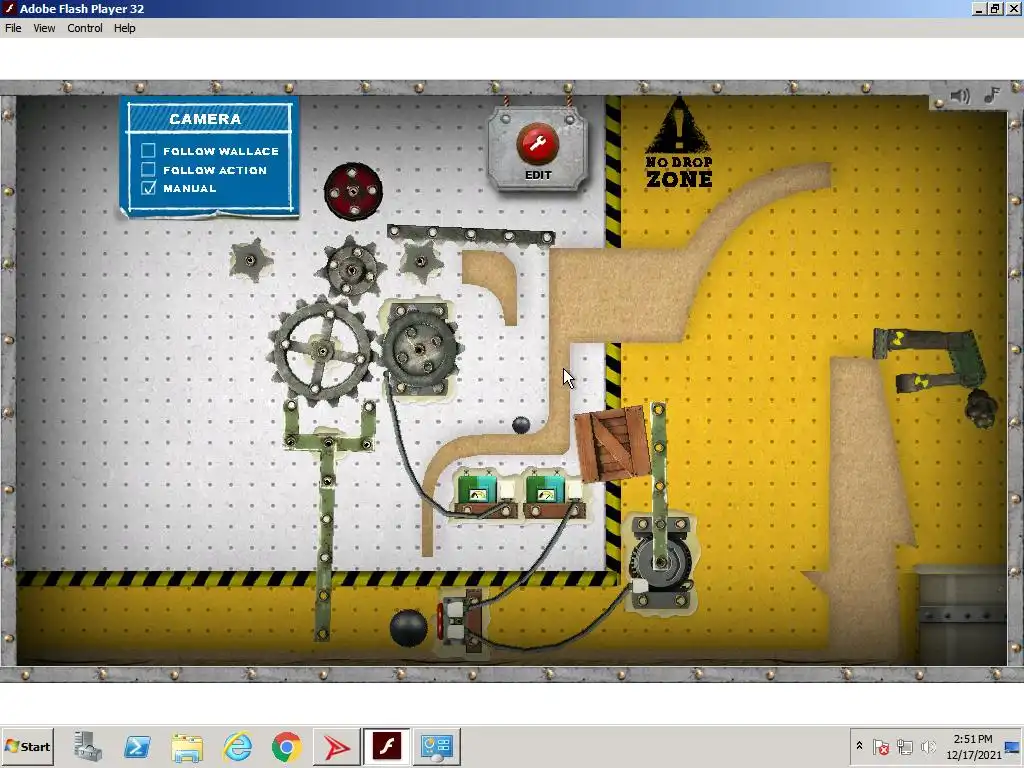Open File Explorer folder in taskbar

point(187,746)
